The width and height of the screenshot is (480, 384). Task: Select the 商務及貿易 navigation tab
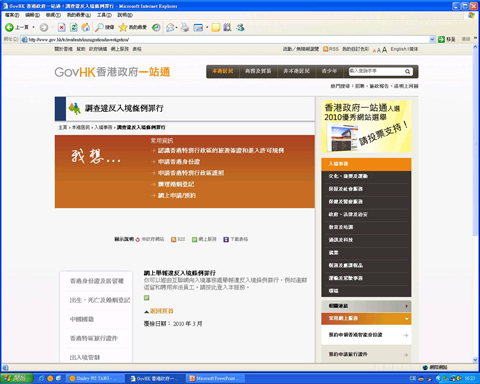(x=258, y=71)
